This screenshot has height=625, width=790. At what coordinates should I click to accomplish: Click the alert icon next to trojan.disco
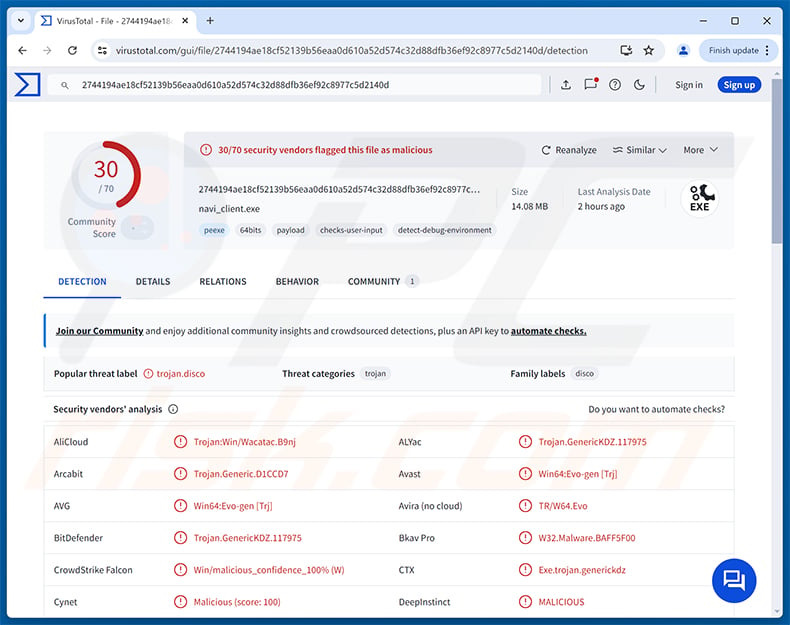(148, 374)
